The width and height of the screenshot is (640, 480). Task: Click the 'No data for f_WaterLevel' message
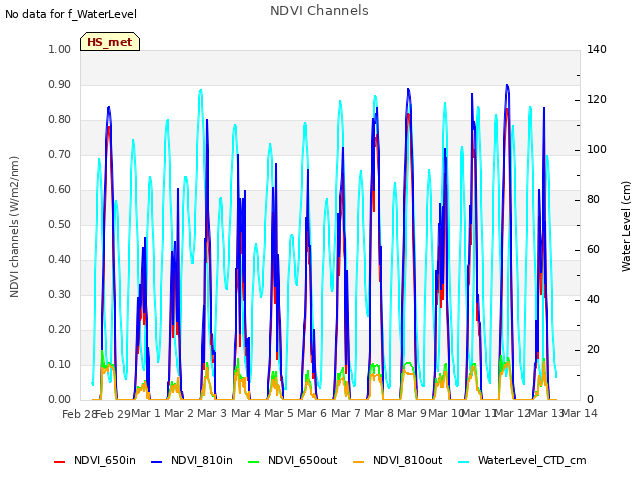coord(71,14)
